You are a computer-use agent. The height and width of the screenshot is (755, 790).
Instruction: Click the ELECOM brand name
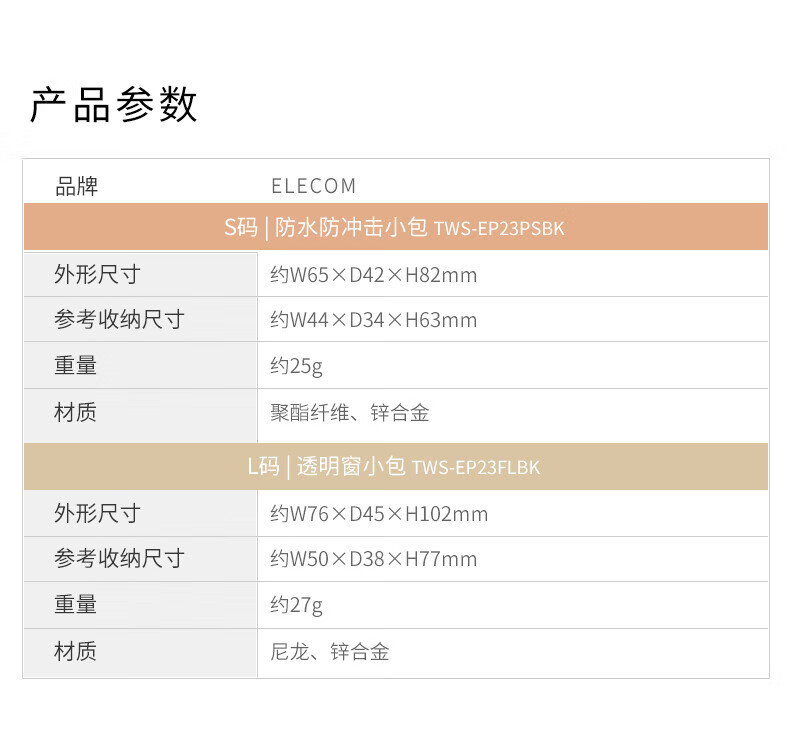(x=313, y=186)
